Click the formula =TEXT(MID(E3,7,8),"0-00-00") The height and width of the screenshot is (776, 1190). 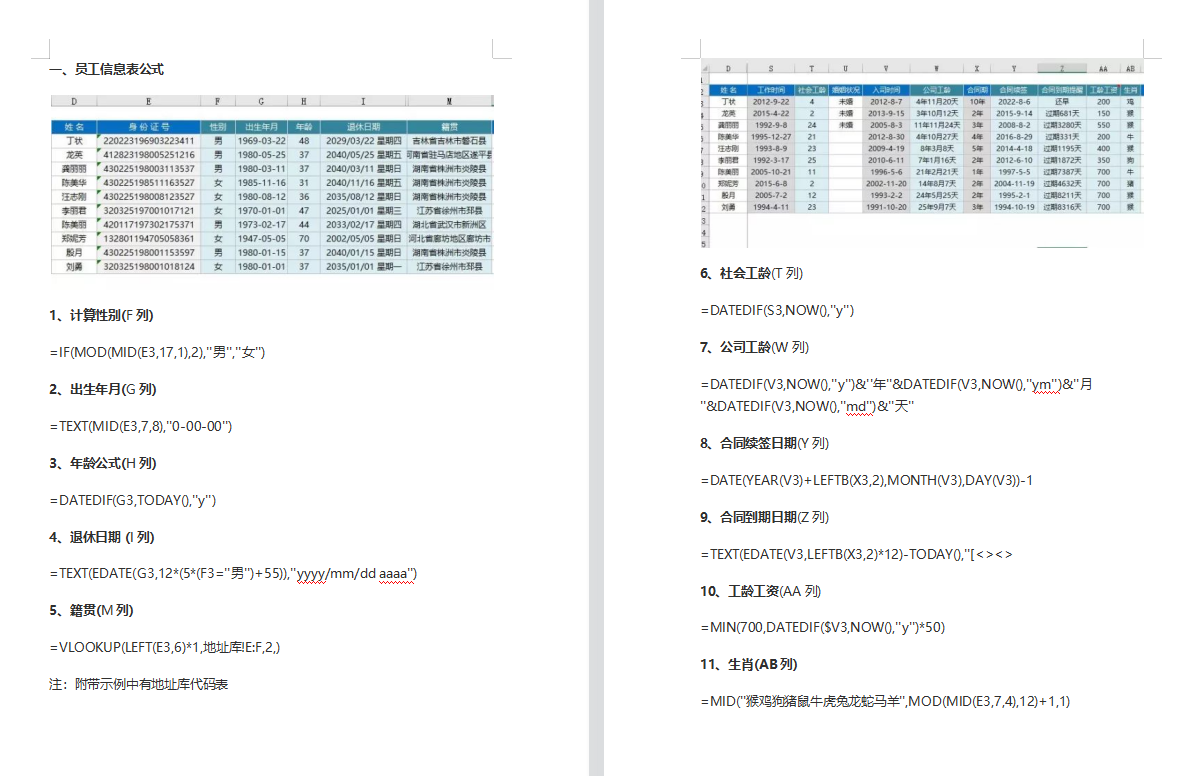(x=141, y=426)
